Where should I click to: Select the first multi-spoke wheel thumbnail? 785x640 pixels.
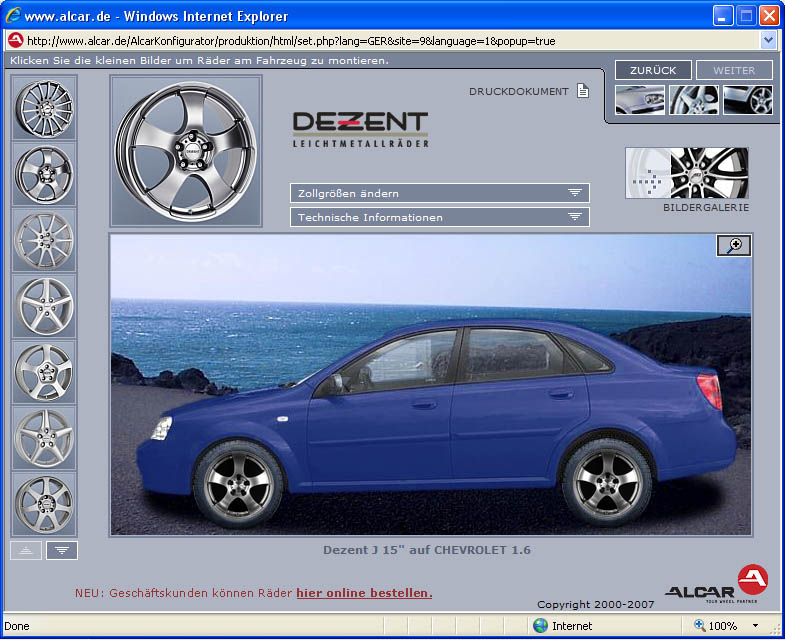click(43, 108)
